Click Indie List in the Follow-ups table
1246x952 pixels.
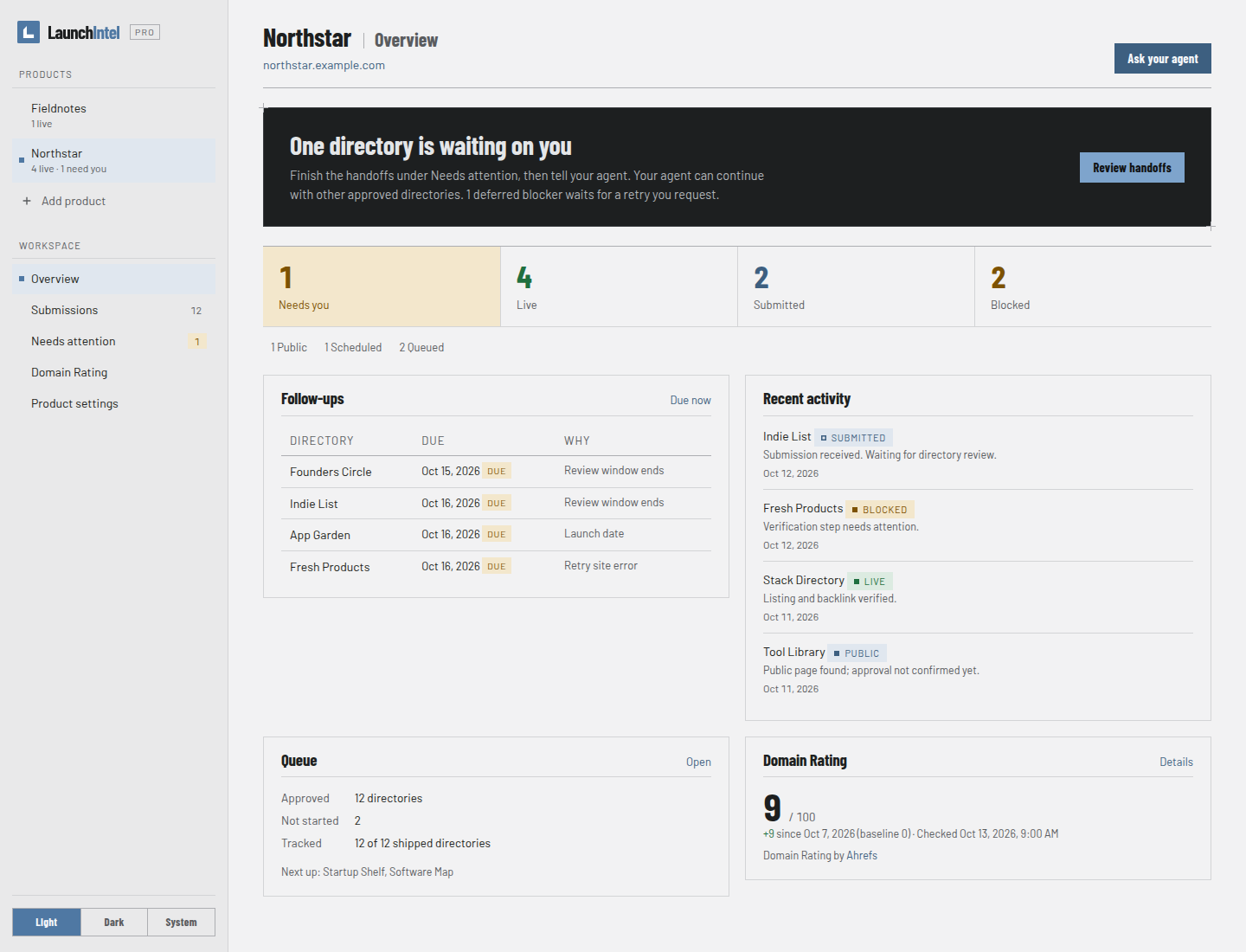coord(314,504)
